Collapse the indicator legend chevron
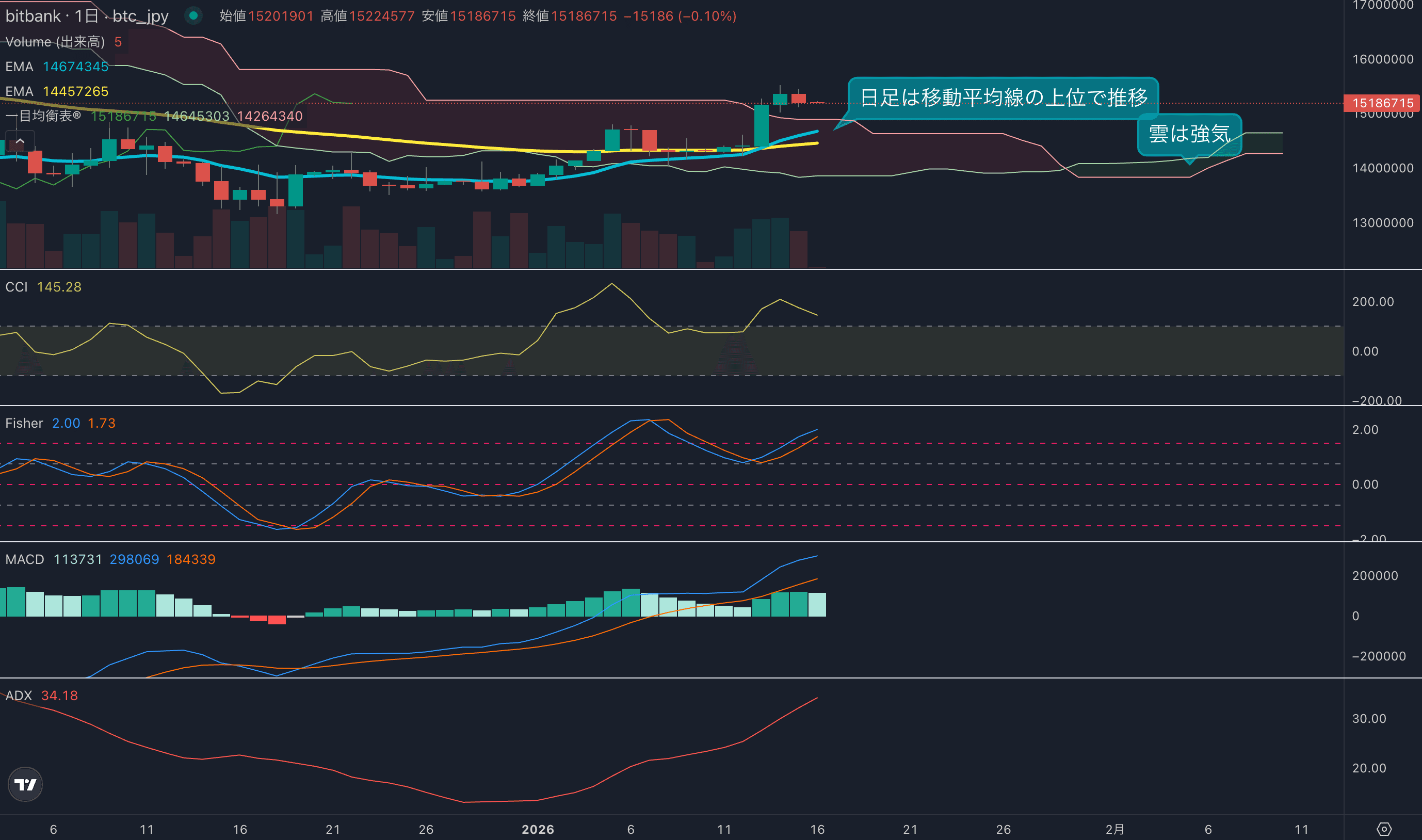 pyautogui.click(x=20, y=141)
